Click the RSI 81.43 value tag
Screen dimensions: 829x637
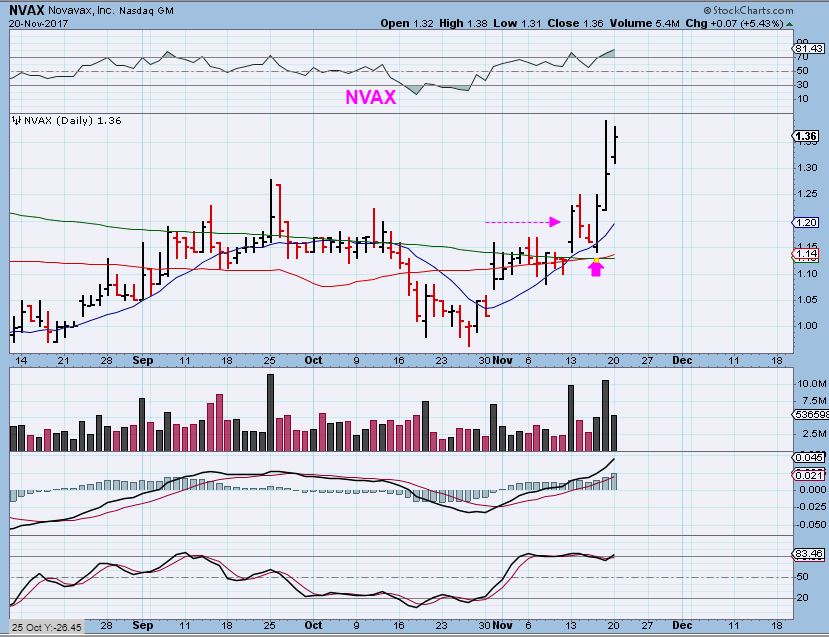tap(808, 49)
